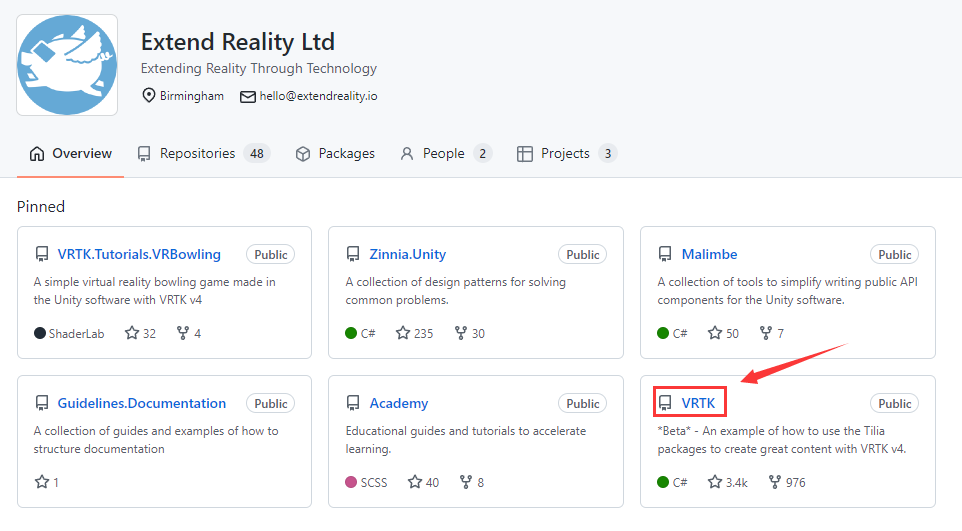This screenshot has height=531, width=962.
Task: Click repo icon beside Zinnia.Unity
Action: click(353, 254)
